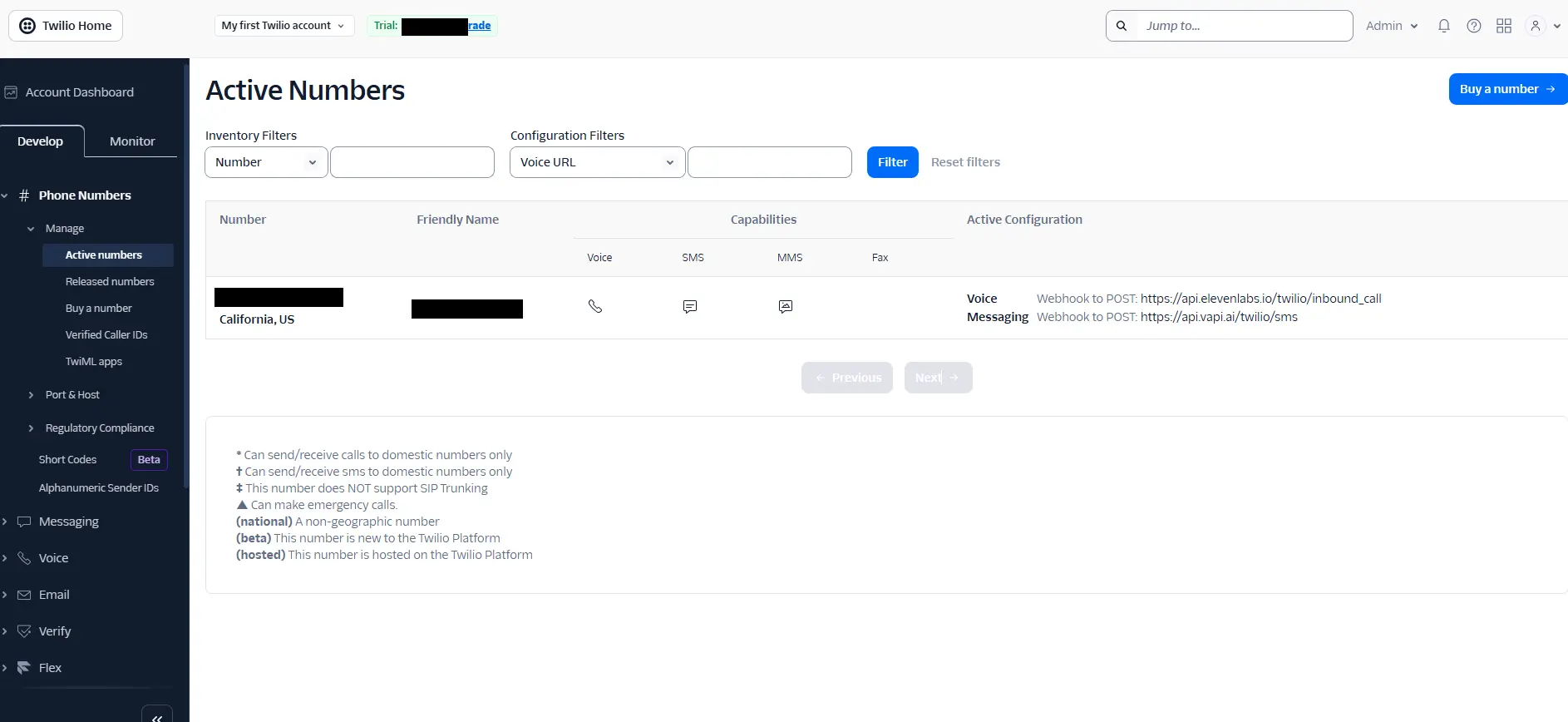This screenshot has width=1568, height=722.
Task: Go to Account Dashboard in sidebar
Action: 80,92
